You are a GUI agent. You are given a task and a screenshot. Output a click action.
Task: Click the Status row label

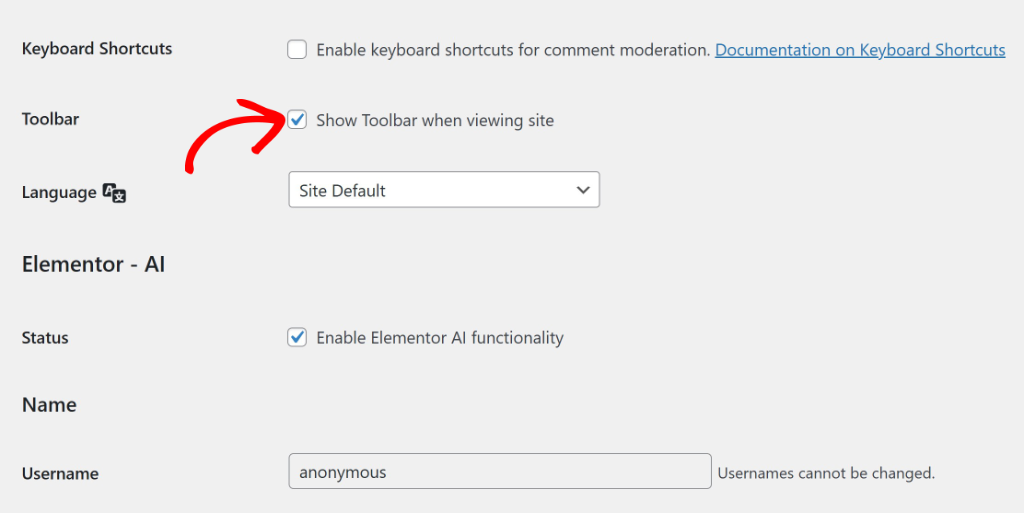point(45,338)
